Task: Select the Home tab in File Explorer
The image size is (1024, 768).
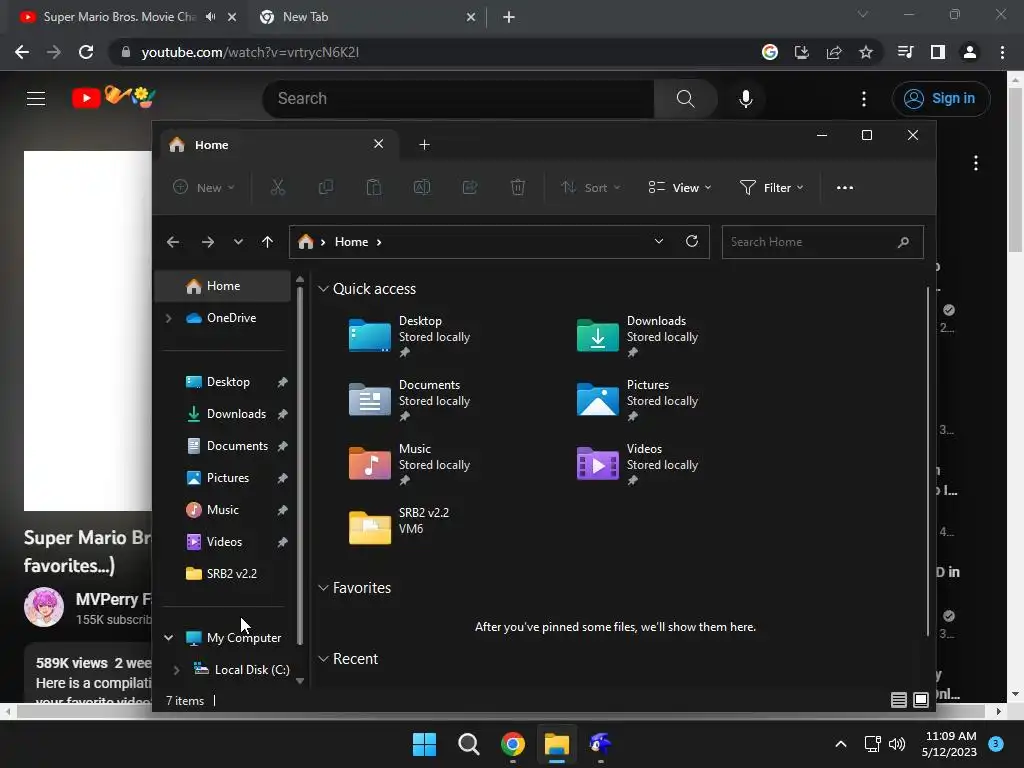Action: pos(277,144)
